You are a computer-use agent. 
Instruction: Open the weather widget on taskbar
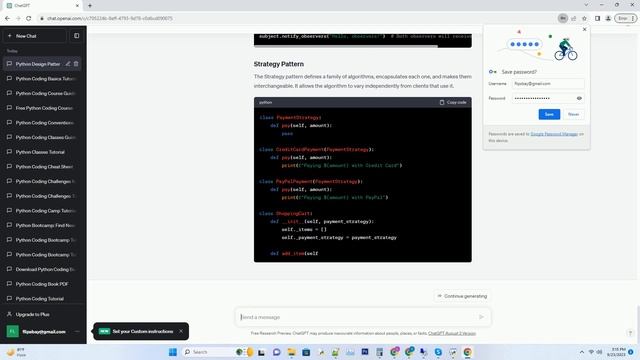point(16,352)
